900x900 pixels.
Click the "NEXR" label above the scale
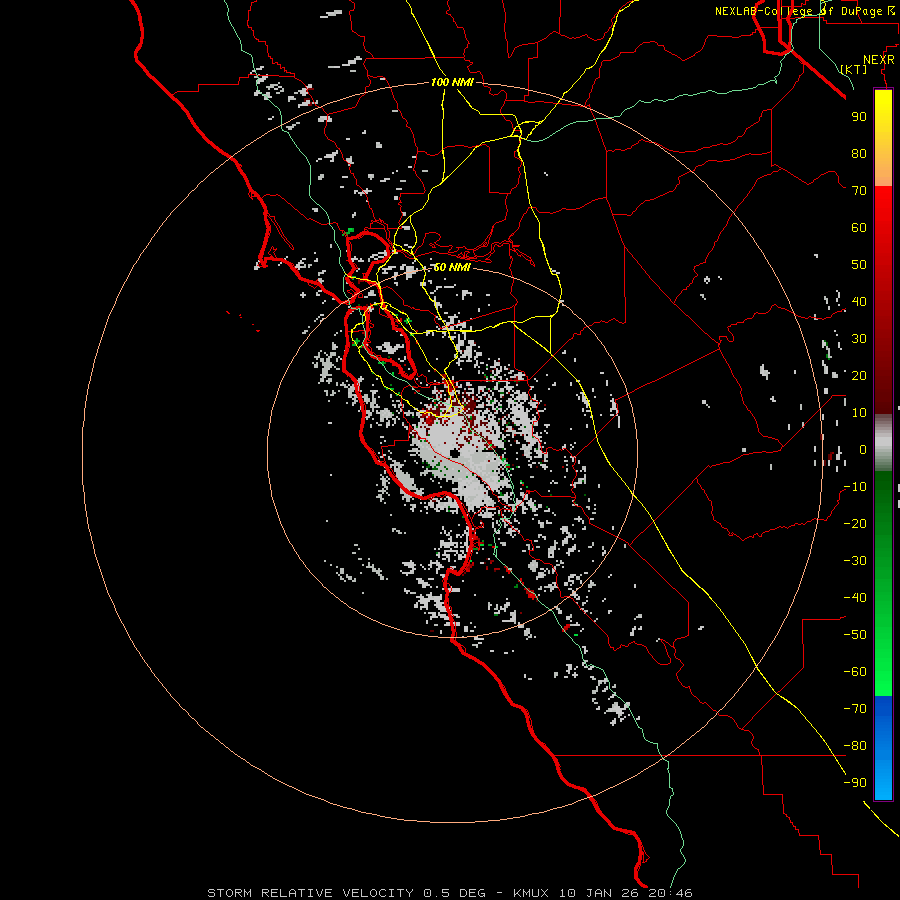(x=879, y=60)
